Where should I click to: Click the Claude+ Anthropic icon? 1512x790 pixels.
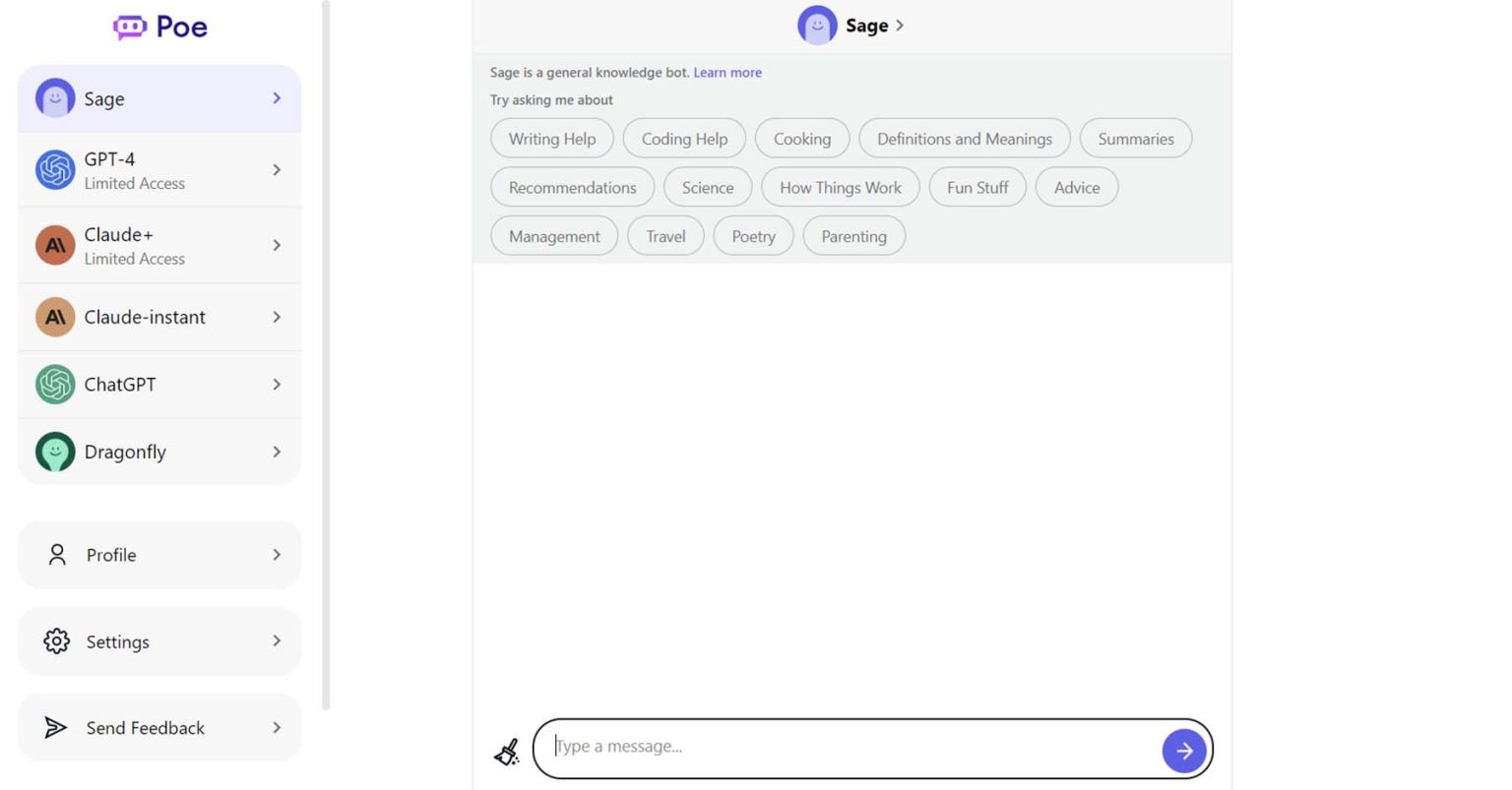pos(55,245)
